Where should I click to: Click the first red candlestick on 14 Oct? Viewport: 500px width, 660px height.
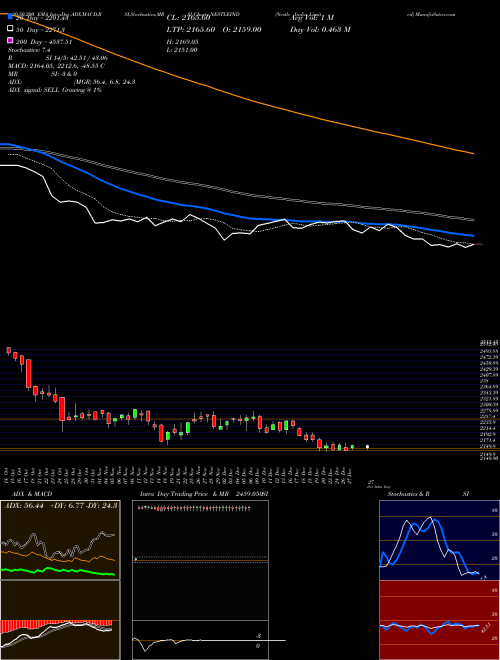(x=8, y=350)
